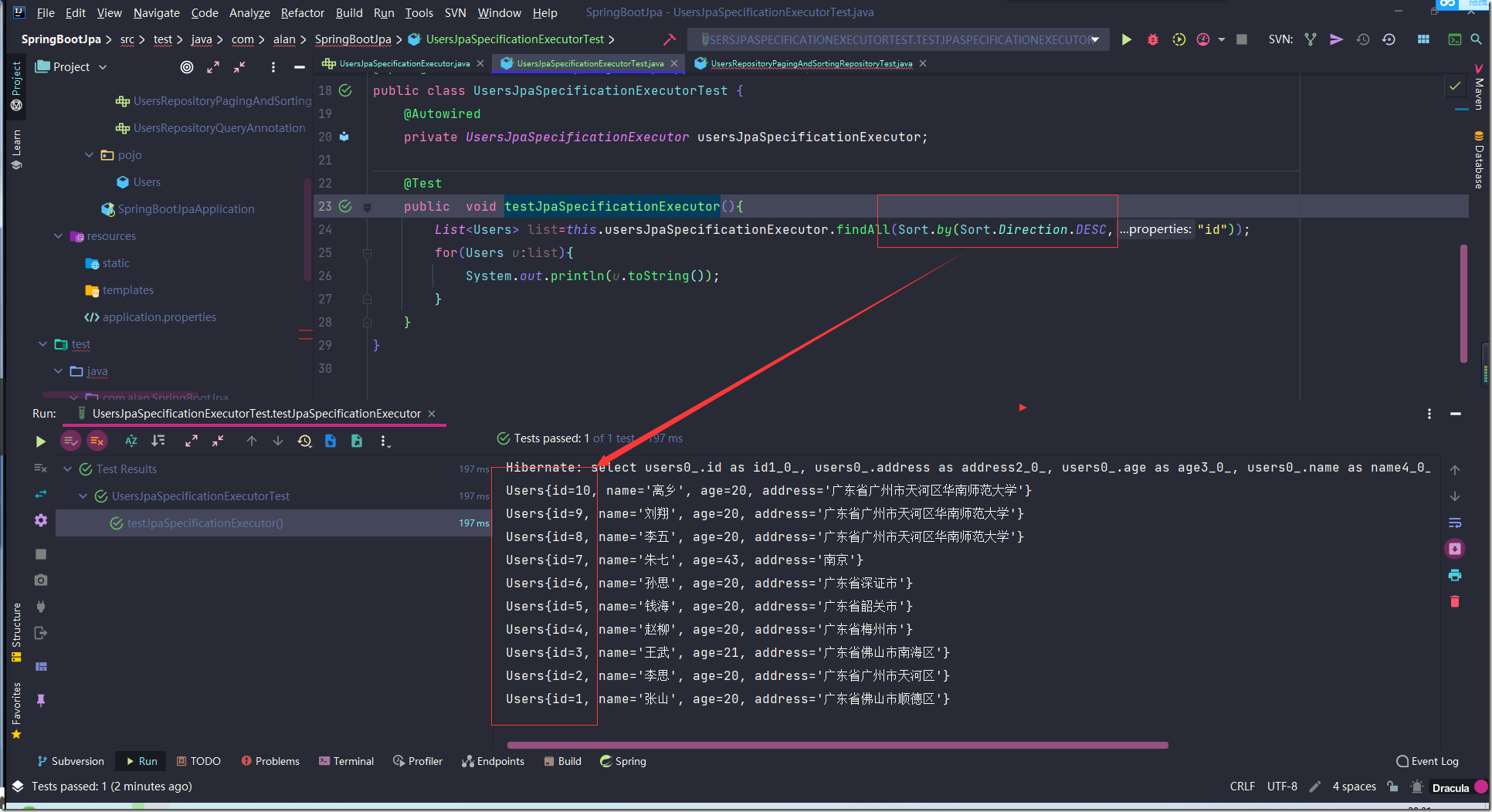1492x812 pixels.
Task: Expand all test results nodes
Action: [192, 441]
